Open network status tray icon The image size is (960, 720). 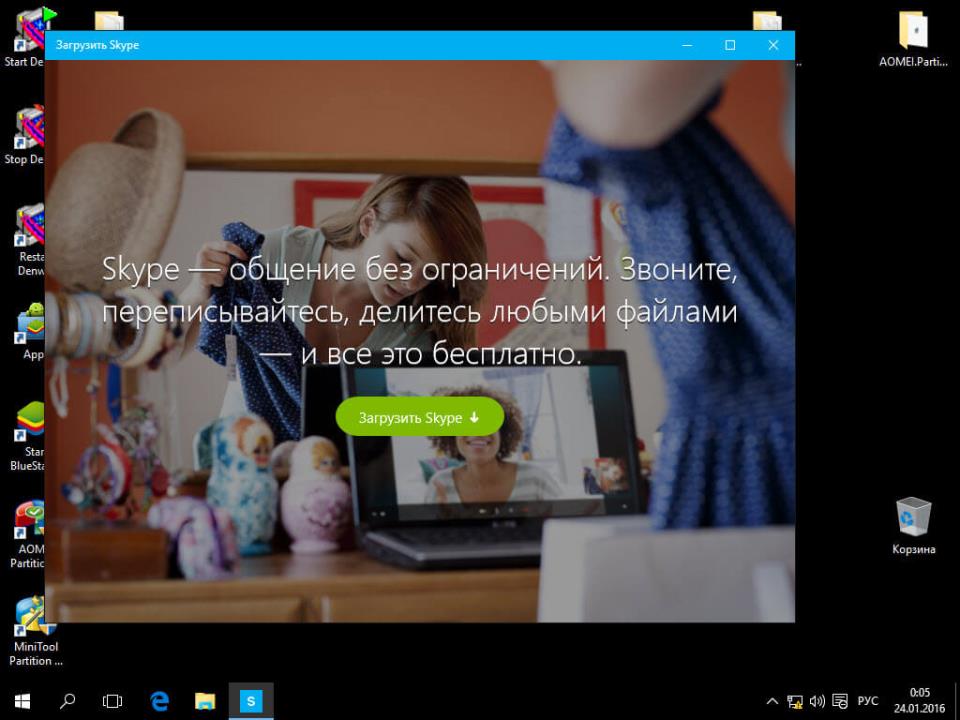pos(795,701)
